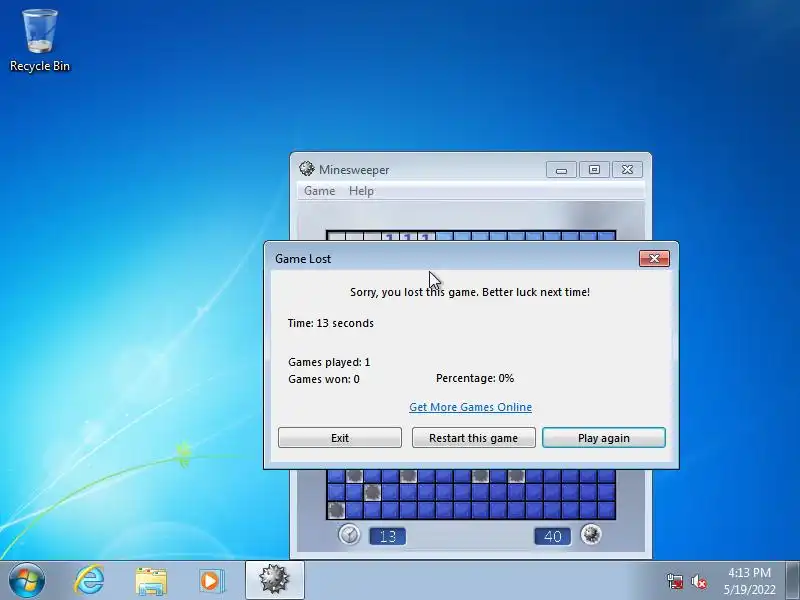Click the Play again button
The height and width of the screenshot is (600, 800).
(x=604, y=438)
